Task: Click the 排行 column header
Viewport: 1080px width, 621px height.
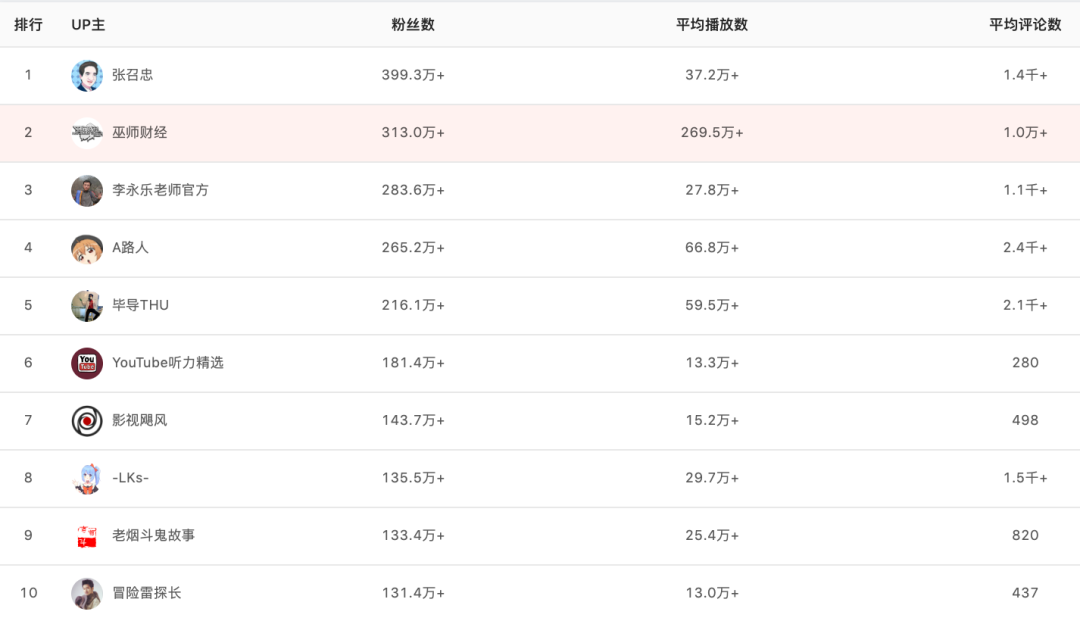Action: (28, 25)
